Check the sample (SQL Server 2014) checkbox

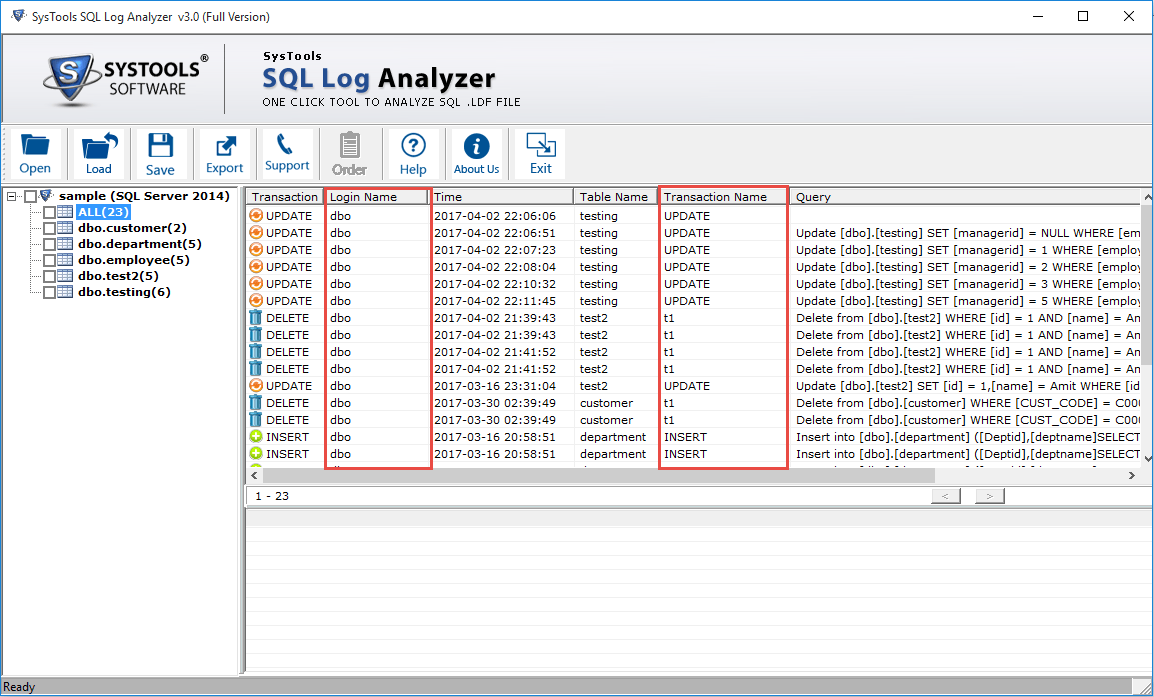pyautogui.click(x=30, y=197)
